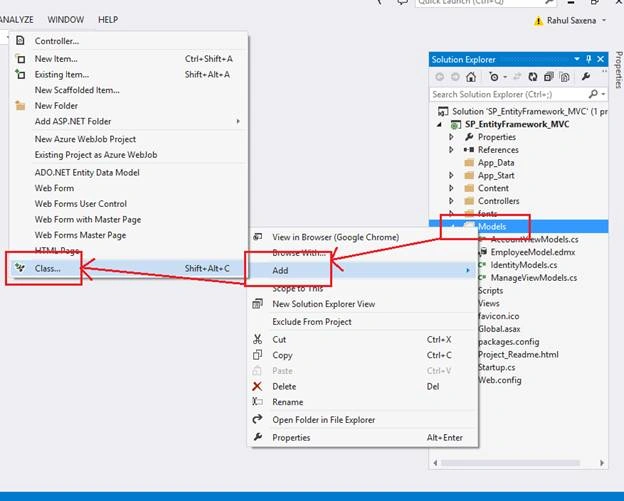Screen dimensions: 624x501
Task: Click the wrench icon beside Properties menu entry
Action: [x=257, y=437]
